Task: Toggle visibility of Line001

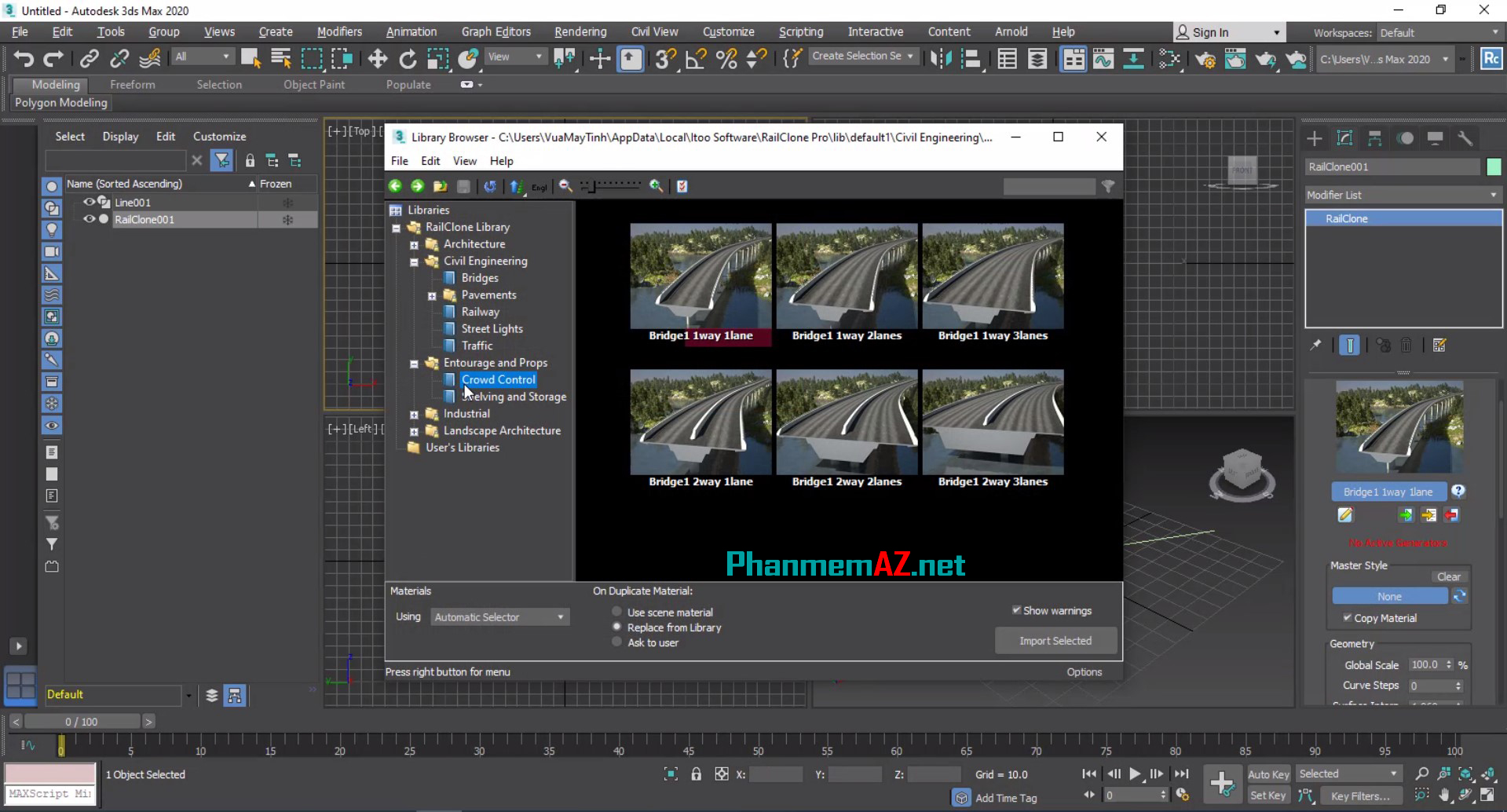Action: coord(89,202)
